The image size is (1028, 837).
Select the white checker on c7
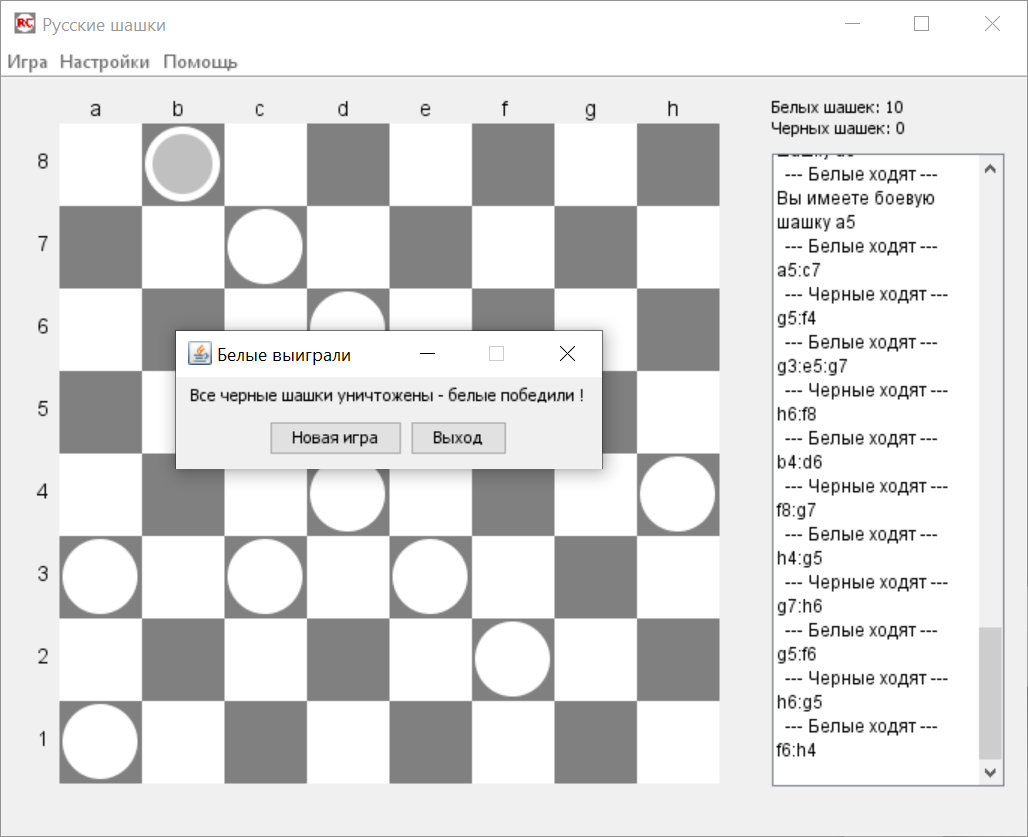pyautogui.click(x=264, y=247)
